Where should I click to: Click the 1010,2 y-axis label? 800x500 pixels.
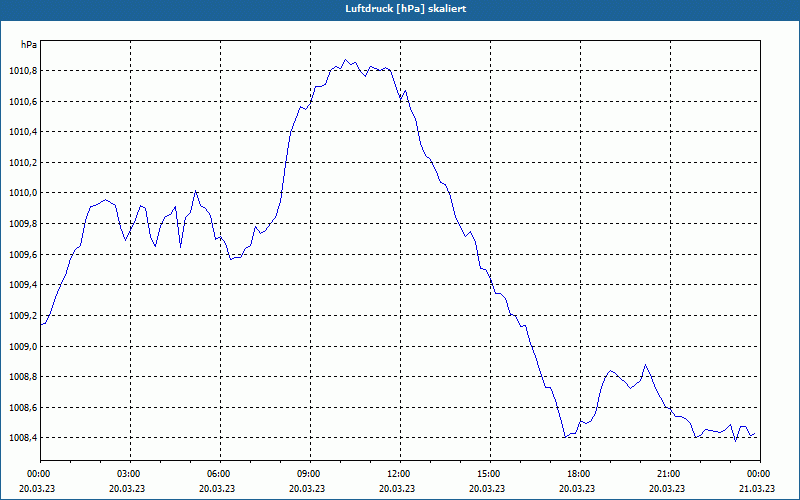pyautogui.click(x=23, y=163)
